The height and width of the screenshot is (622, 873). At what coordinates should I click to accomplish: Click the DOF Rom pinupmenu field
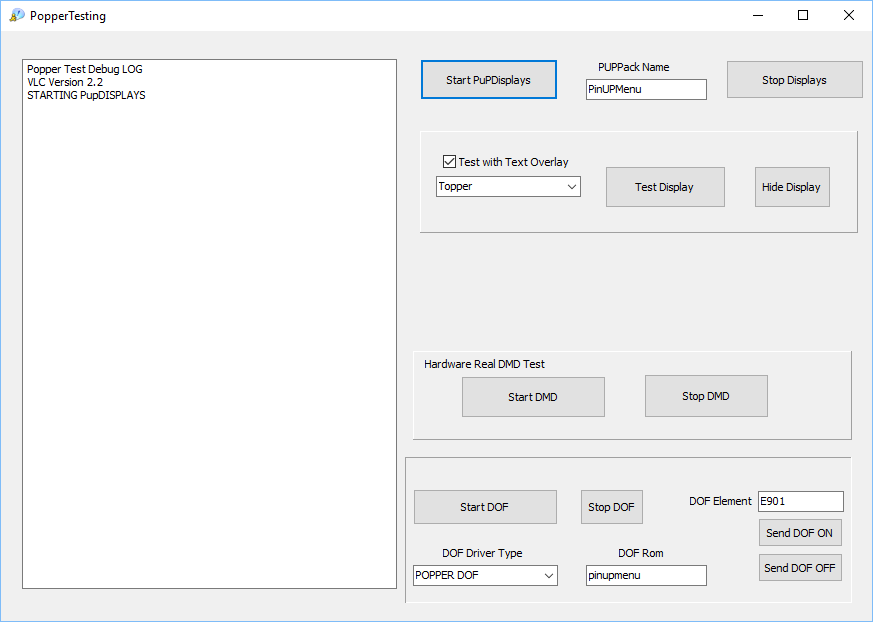tap(645, 575)
